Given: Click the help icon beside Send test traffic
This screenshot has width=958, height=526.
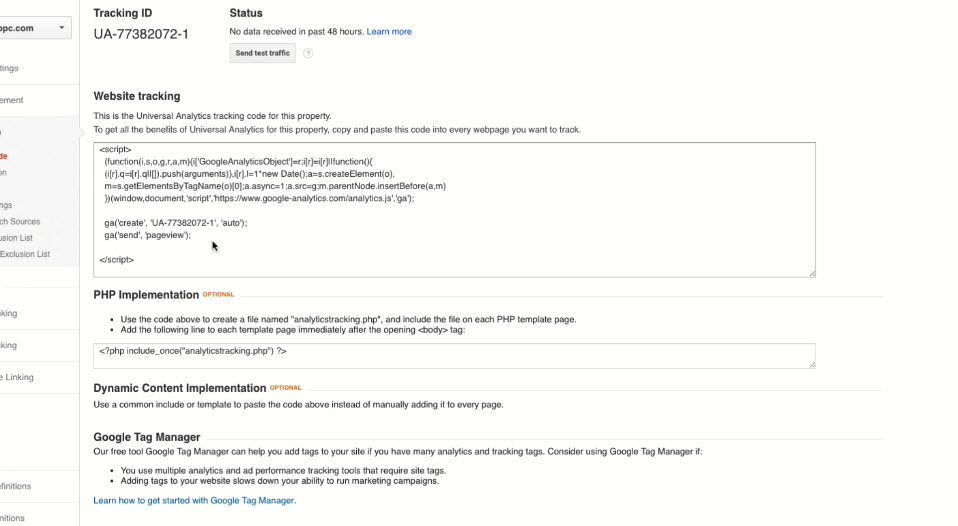Looking at the screenshot, I should (x=308, y=53).
